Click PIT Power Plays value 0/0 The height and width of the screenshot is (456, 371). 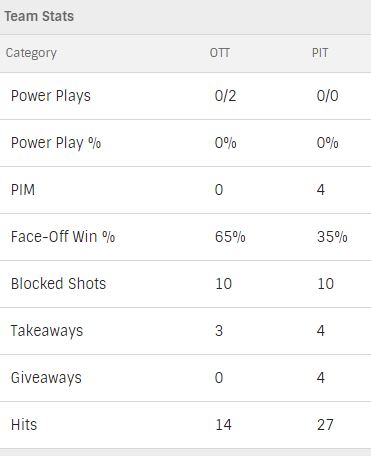point(327,96)
